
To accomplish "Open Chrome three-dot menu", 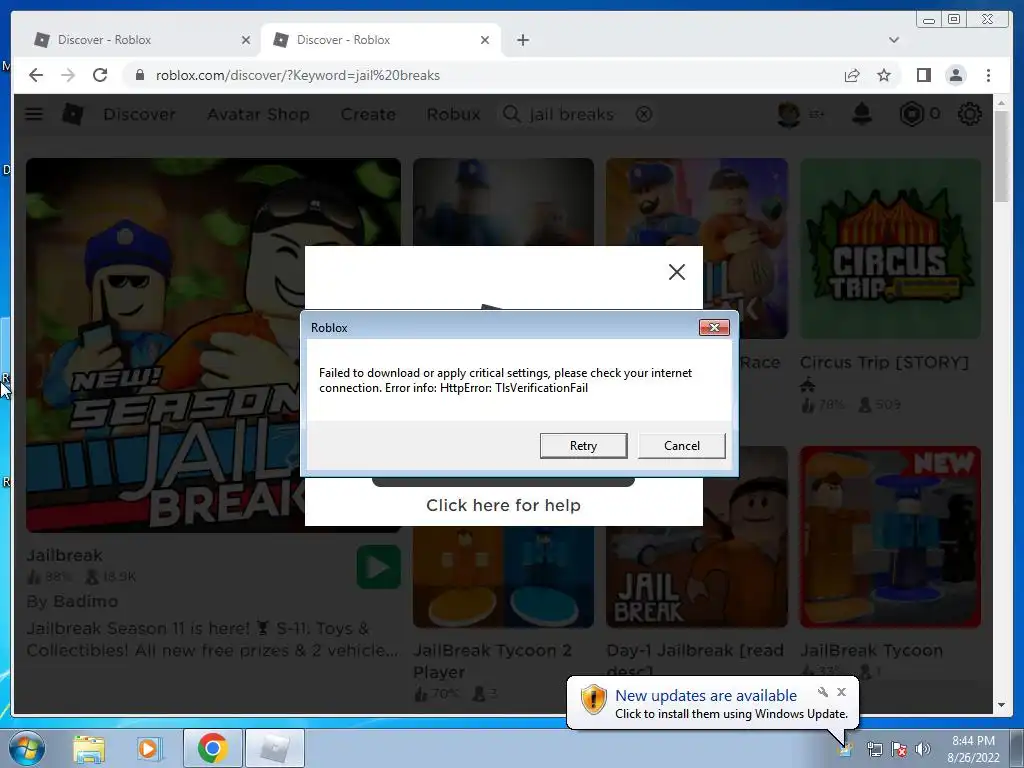I will 988,75.
